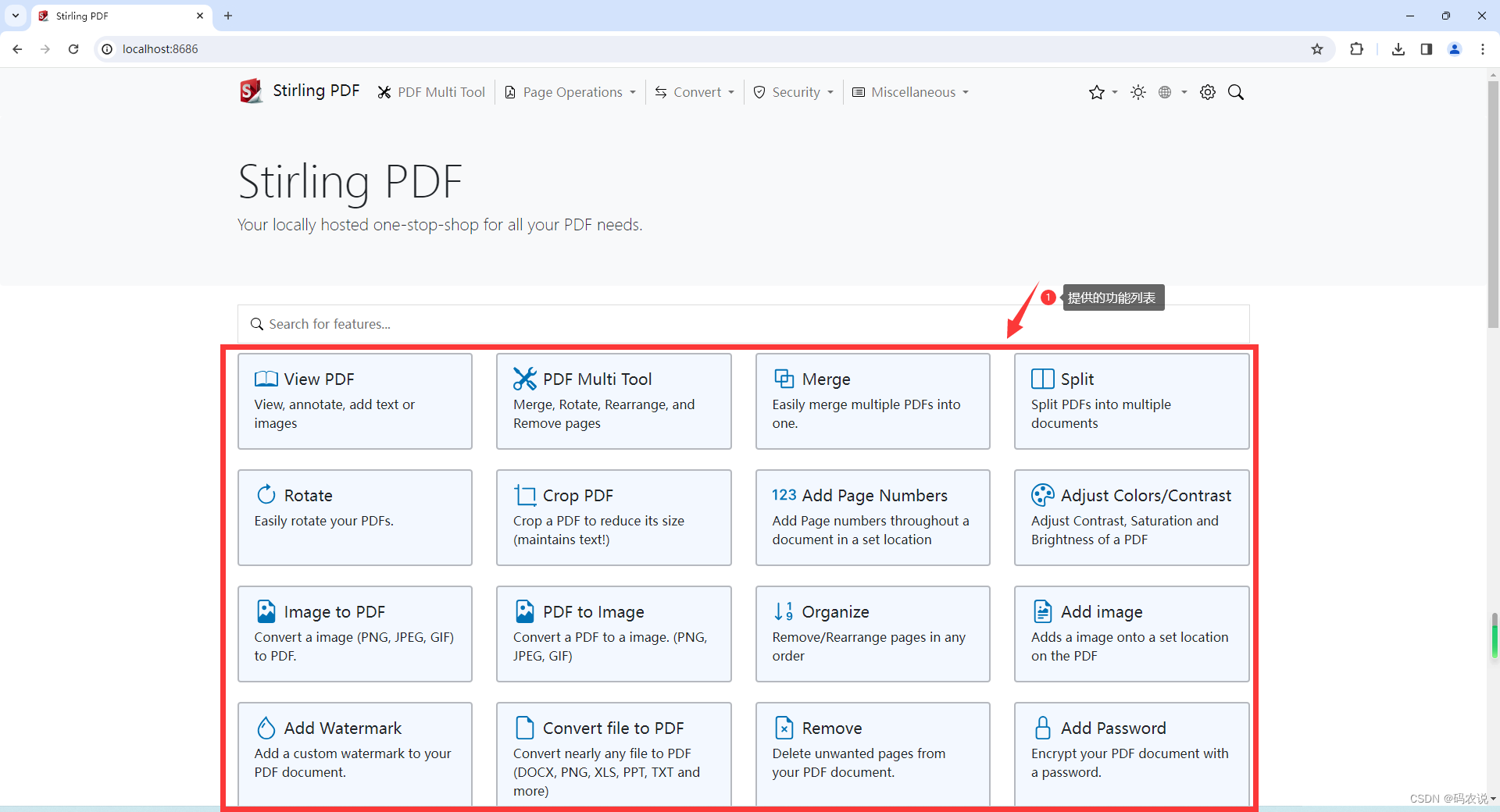Viewport: 1500px width, 812px height.
Task: Click the PDF Multi Tool card's scissors-tools icon
Action: 525,379
